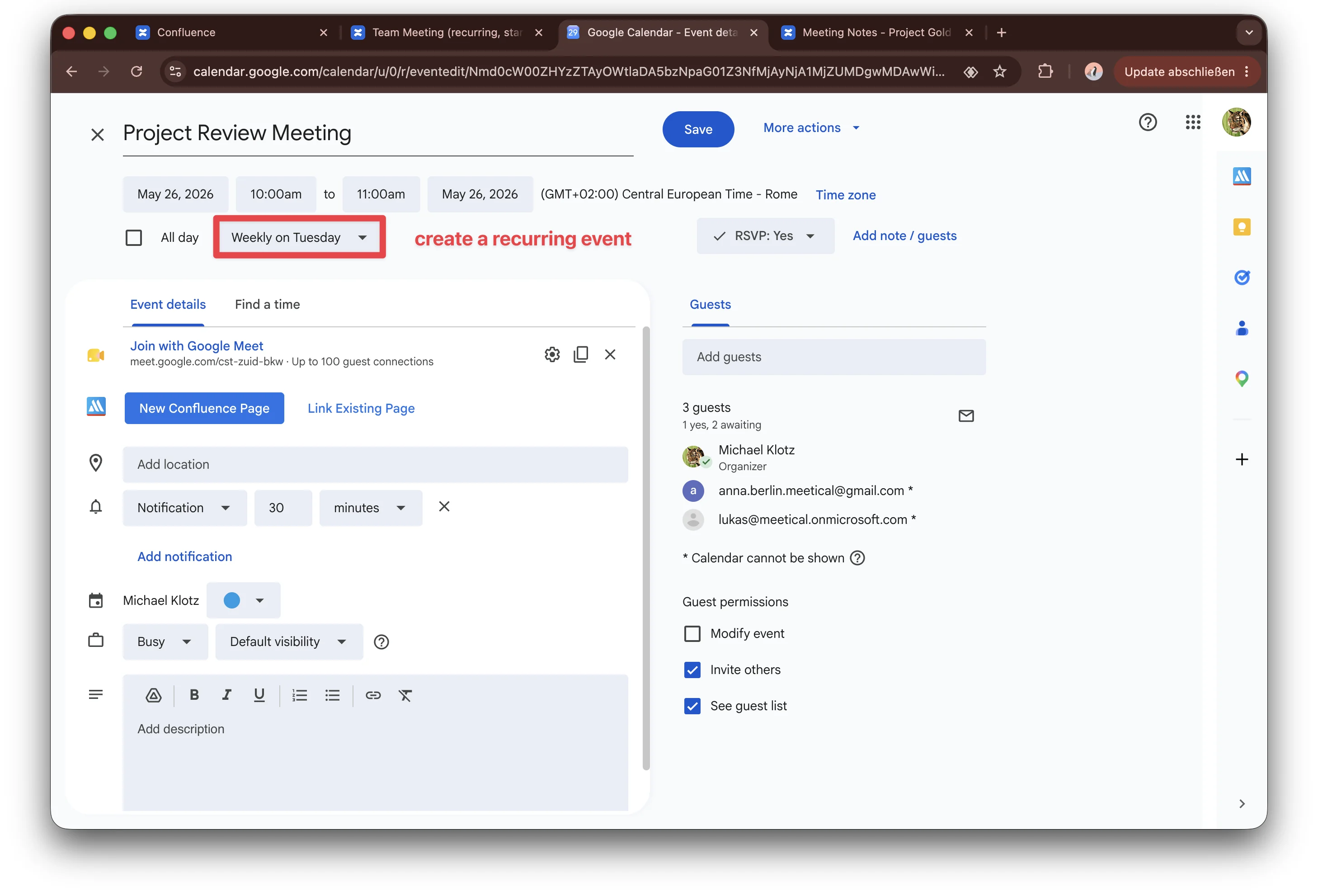The image size is (1318, 896).
Task: Click Link Existing Page link
Action: pos(361,408)
